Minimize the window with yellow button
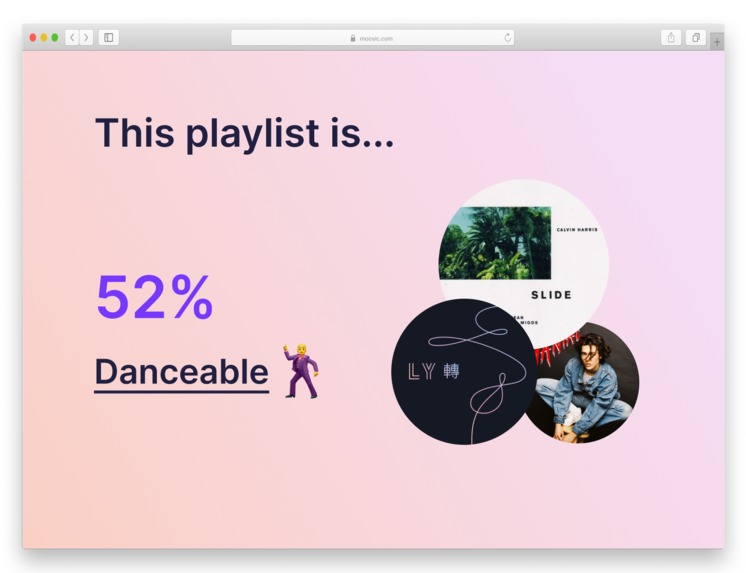746x573 pixels. (44, 38)
